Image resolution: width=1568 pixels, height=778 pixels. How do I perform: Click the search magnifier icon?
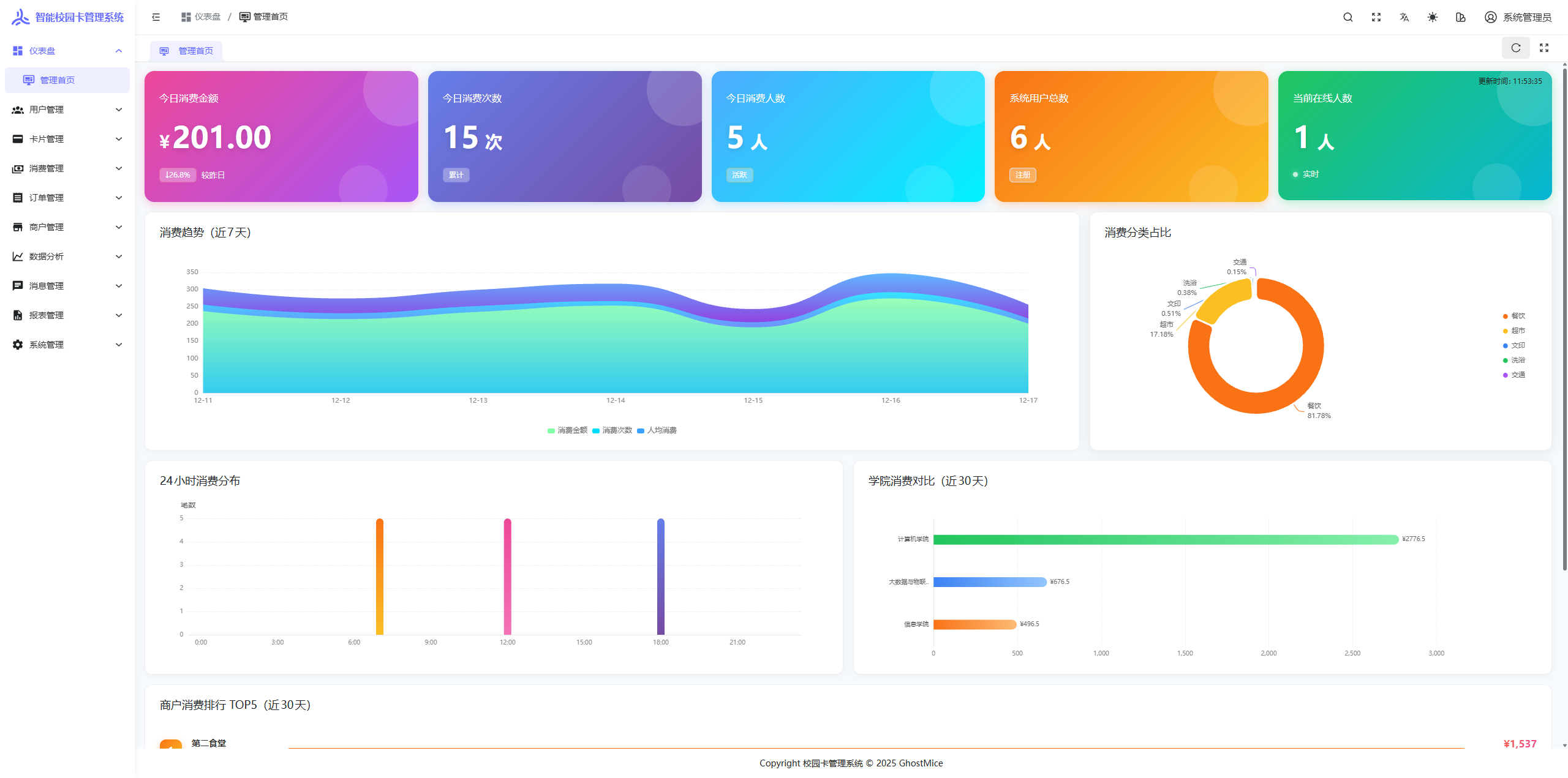click(x=1347, y=17)
